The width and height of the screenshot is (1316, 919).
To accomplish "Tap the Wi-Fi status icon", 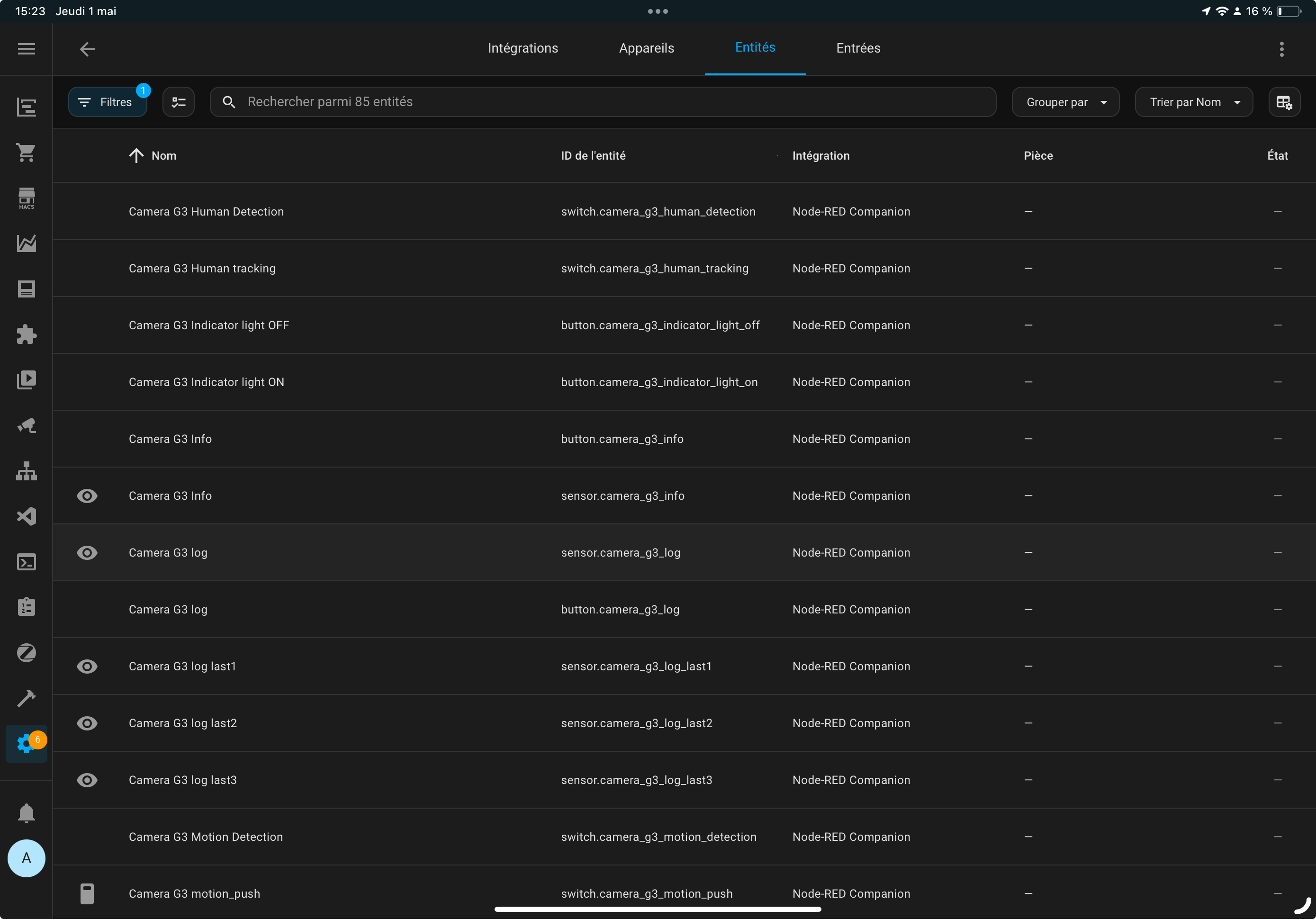I will point(1222,11).
